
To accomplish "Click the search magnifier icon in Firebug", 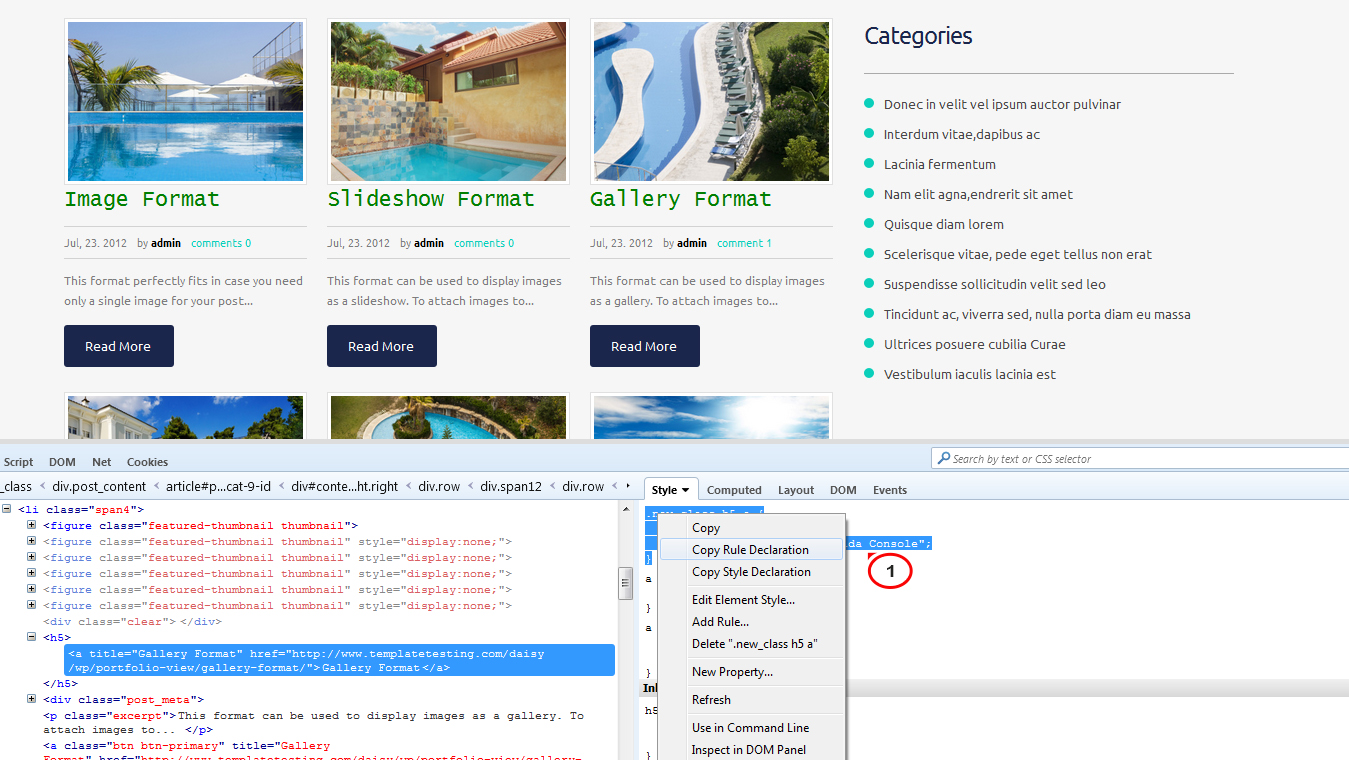I will (x=943, y=459).
